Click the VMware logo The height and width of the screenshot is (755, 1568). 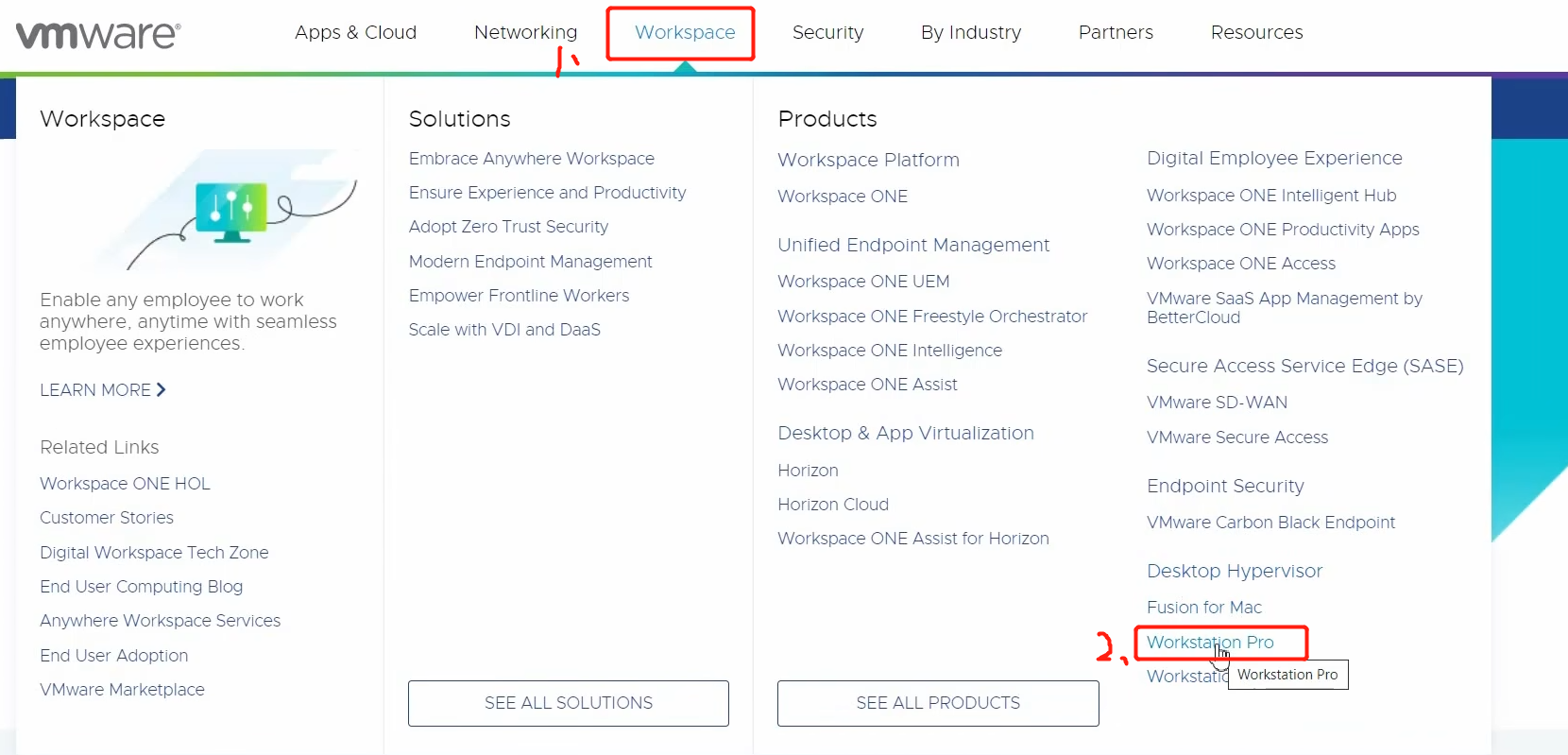pyautogui.click(x=98, y=35)
